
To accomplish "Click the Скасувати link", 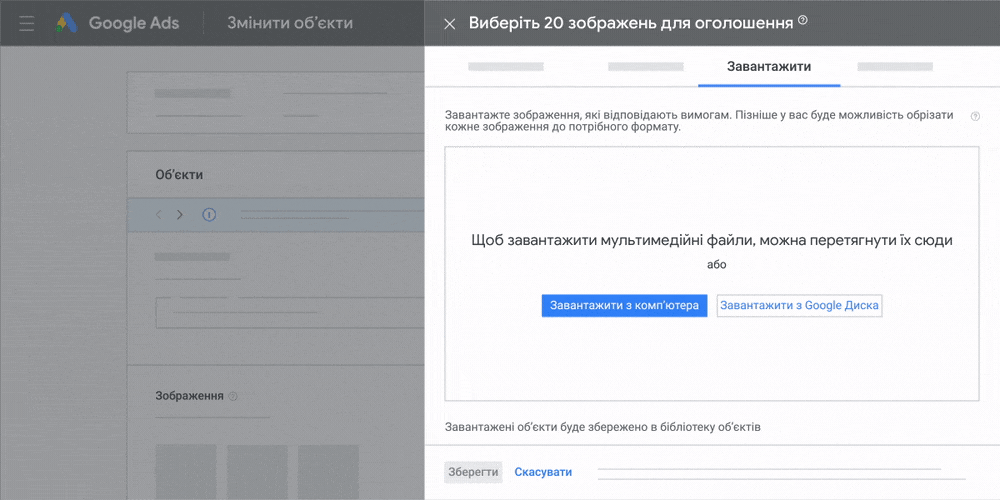I will coord(543,472).
